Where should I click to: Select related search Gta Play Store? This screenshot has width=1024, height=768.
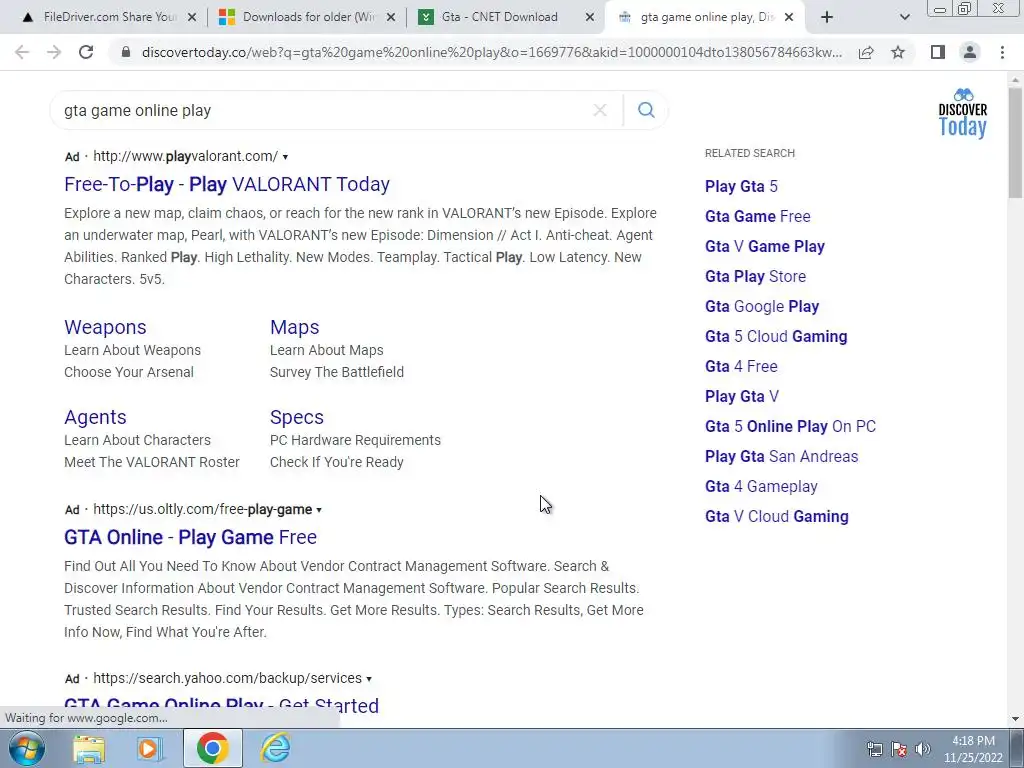point(755,276)
